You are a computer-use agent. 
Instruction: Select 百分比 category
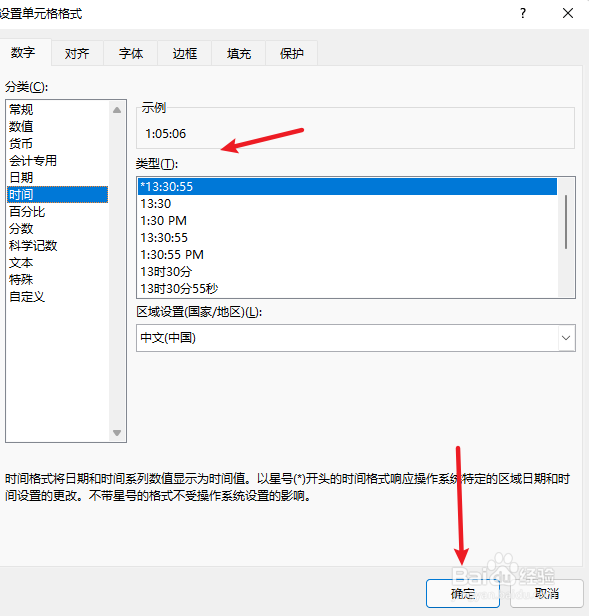click(57, 212)
